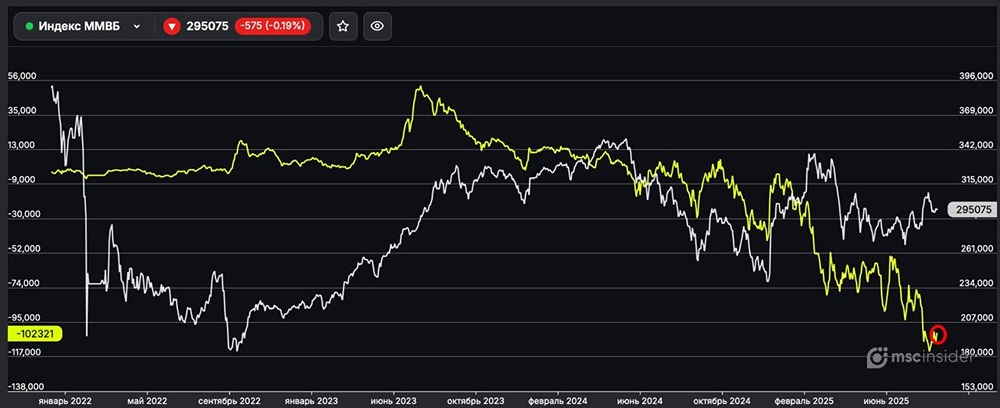Image resolution: width=1000 pixels, height=408 pixels.
Task: Click the -52,000 left axis value
Action: click(x=24, y=249)
